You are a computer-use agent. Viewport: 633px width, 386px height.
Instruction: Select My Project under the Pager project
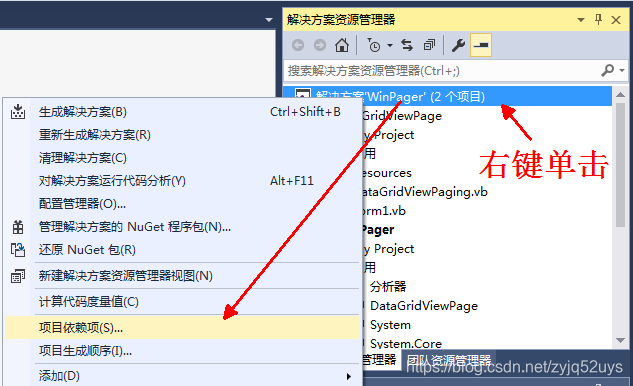(x=389, y=249)
